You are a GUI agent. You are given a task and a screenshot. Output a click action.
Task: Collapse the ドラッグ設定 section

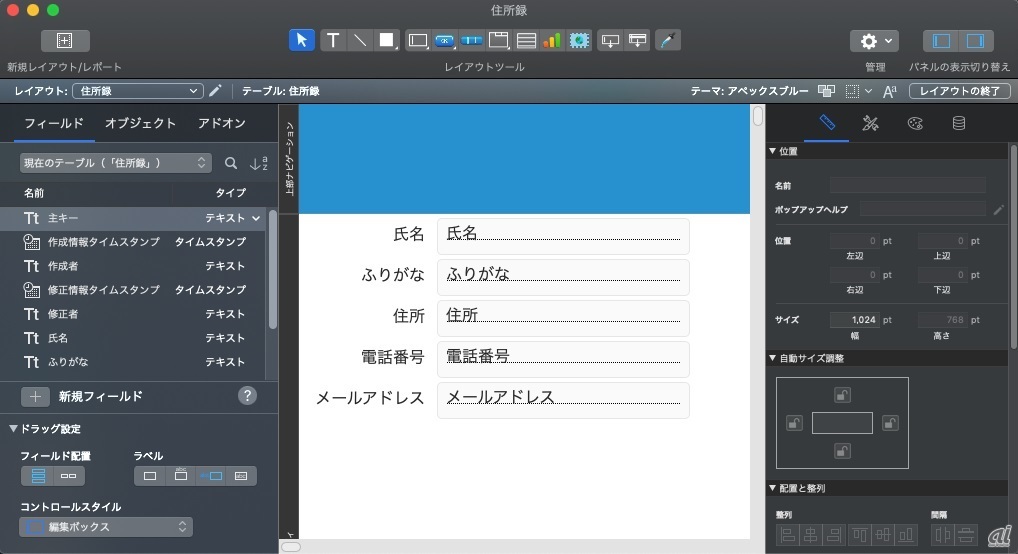14,429
